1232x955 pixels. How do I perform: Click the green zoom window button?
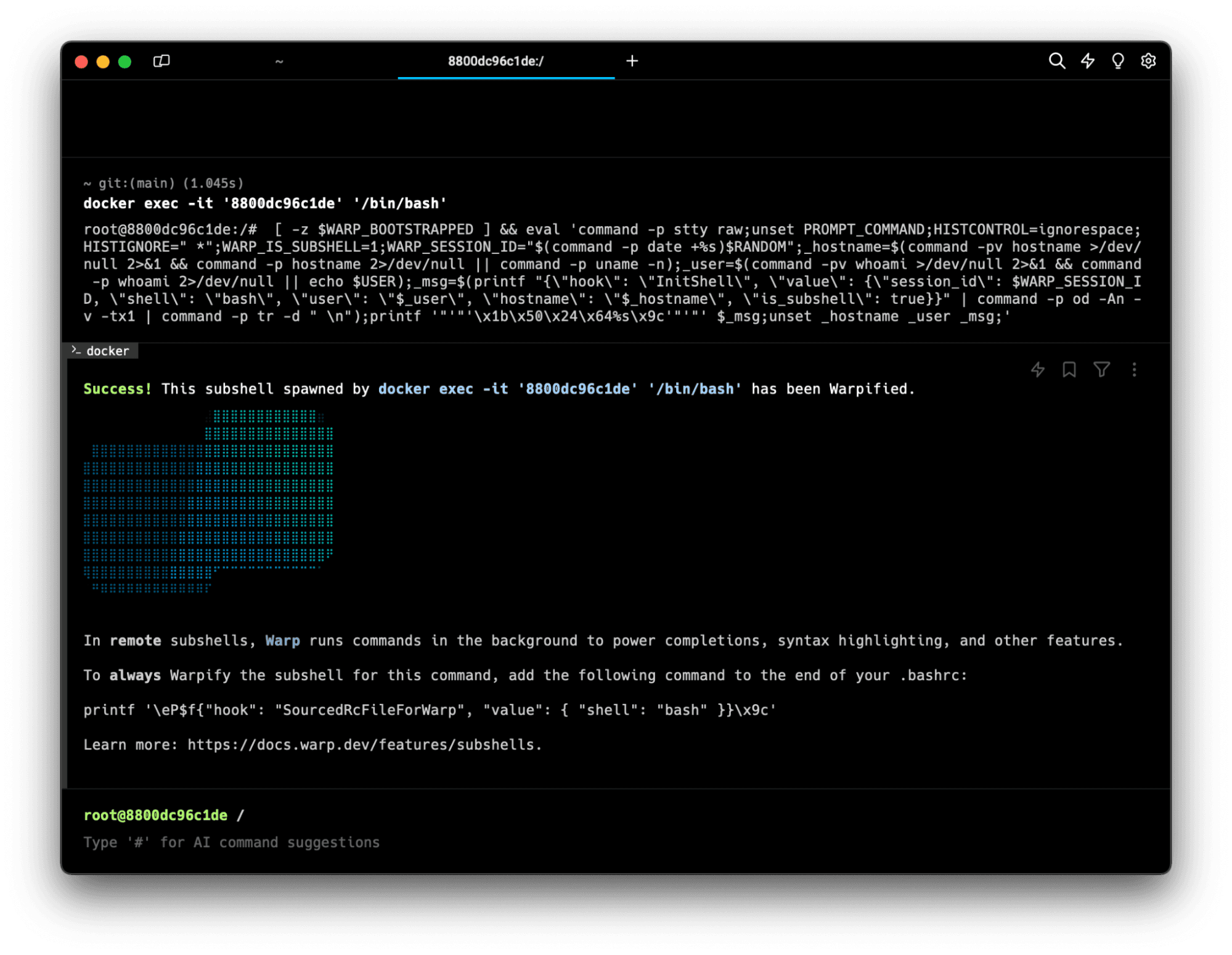click(124, 62)
